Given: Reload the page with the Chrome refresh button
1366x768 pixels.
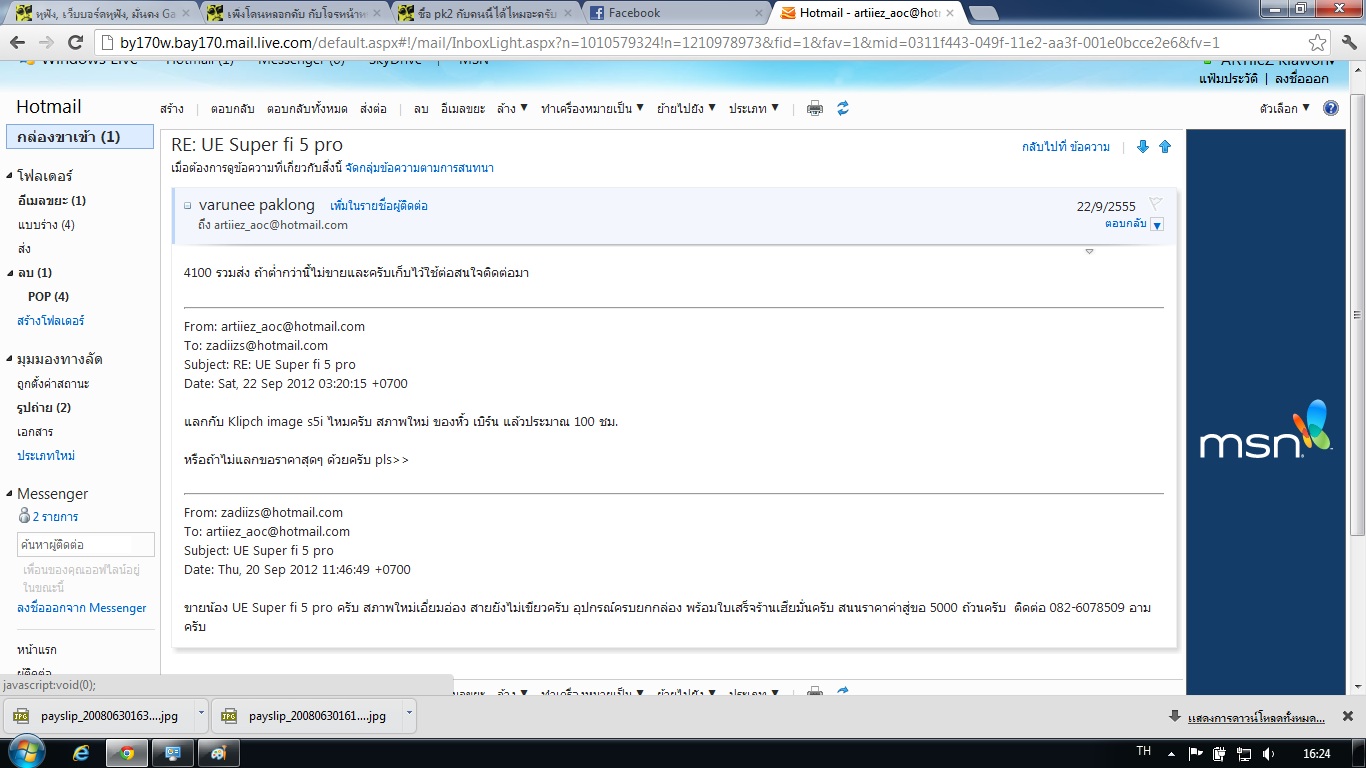Looking at the screenshot, I should [75, 43].
